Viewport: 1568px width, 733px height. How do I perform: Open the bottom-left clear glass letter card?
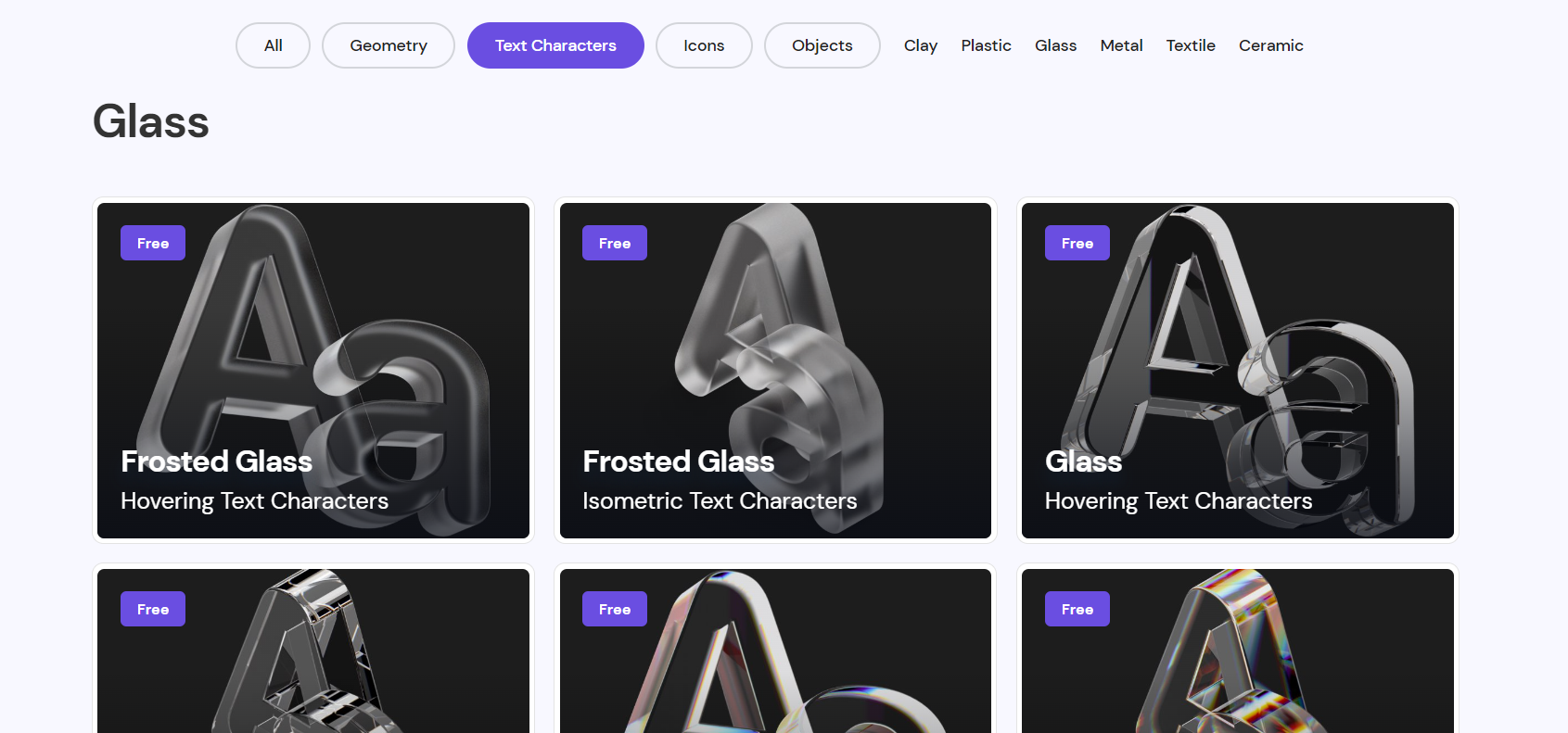(x=313, y=651)
